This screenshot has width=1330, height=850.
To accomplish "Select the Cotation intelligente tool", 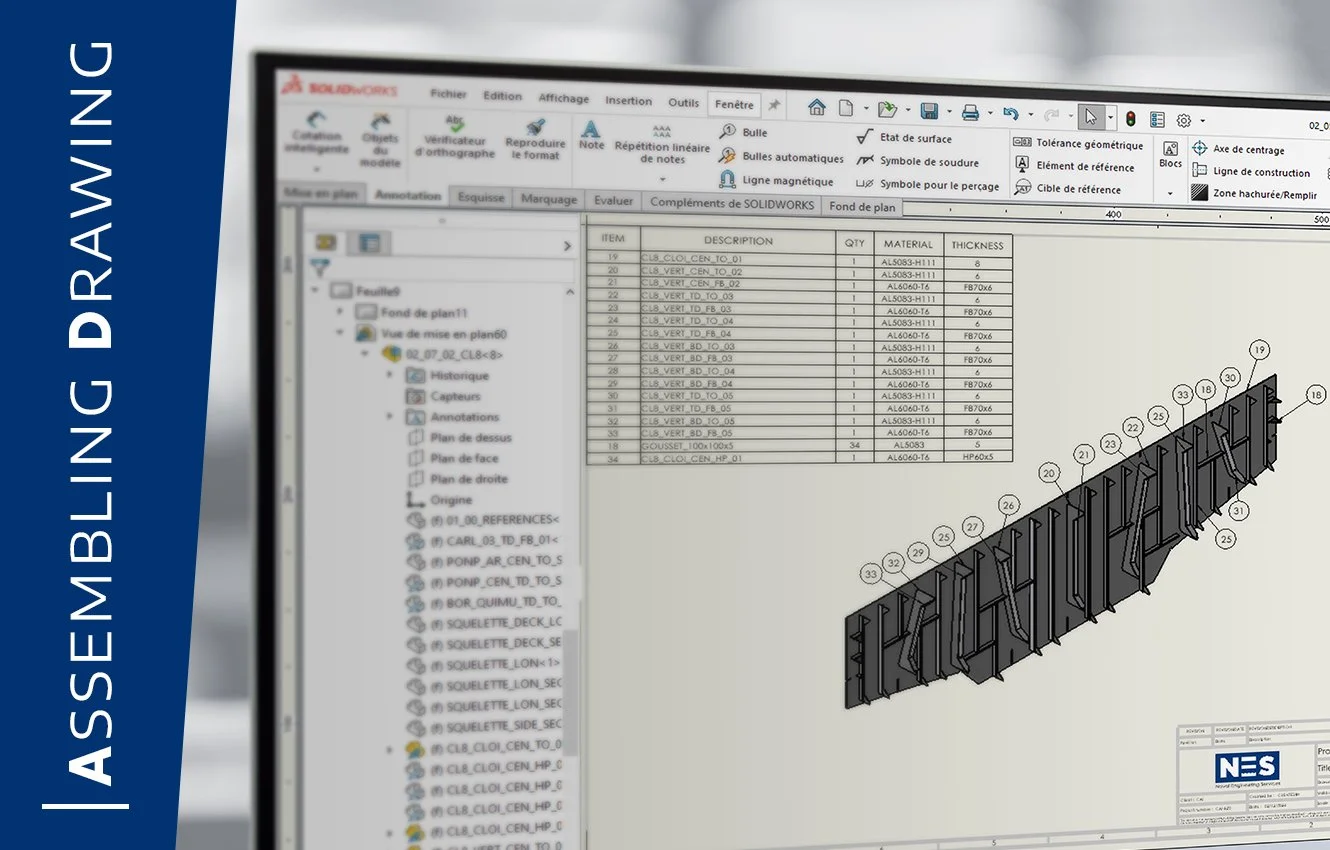I will tap(316, 138).
